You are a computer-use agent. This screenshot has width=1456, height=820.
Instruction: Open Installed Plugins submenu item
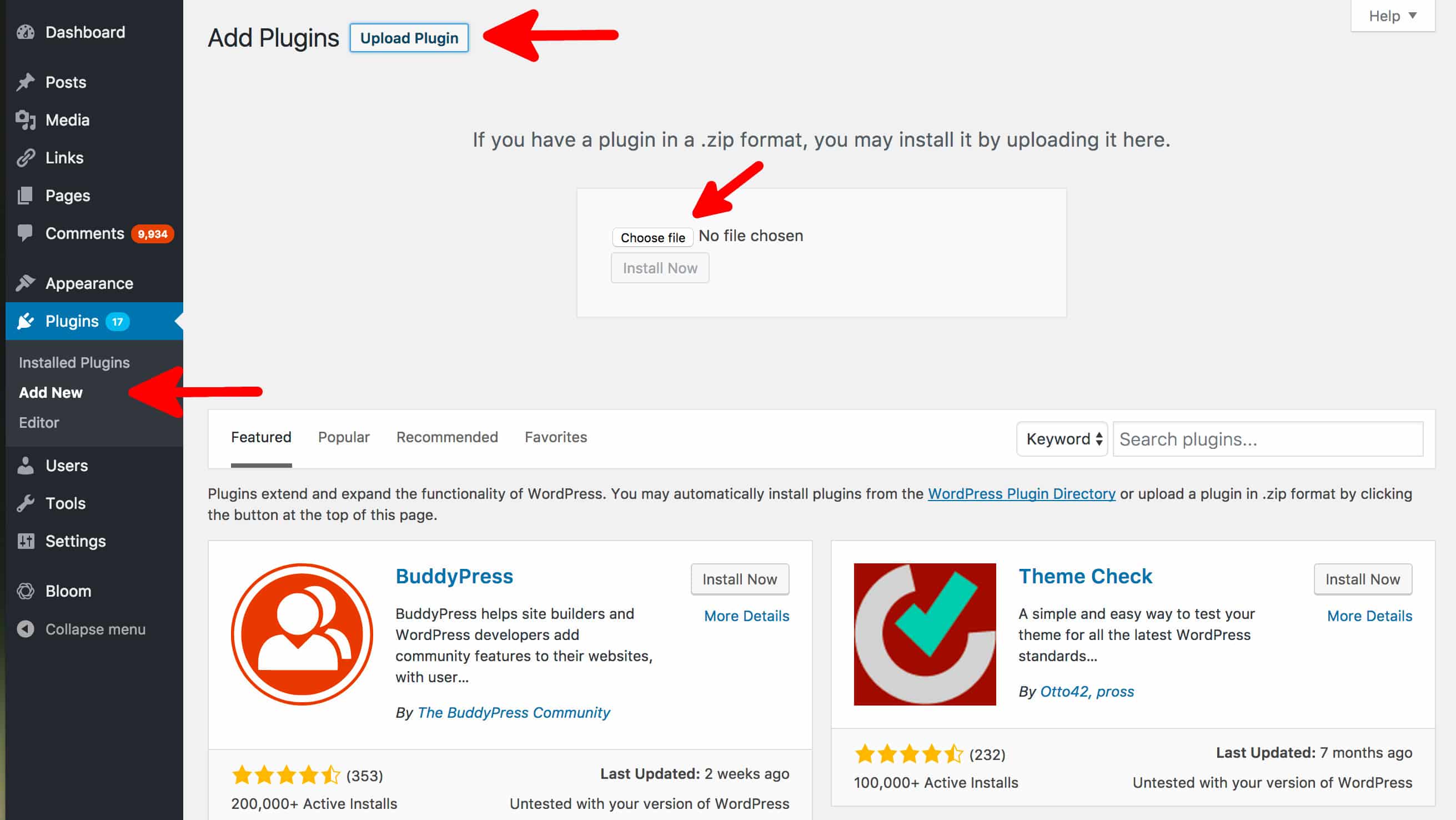pyautogui.click(x=74, y=362)
